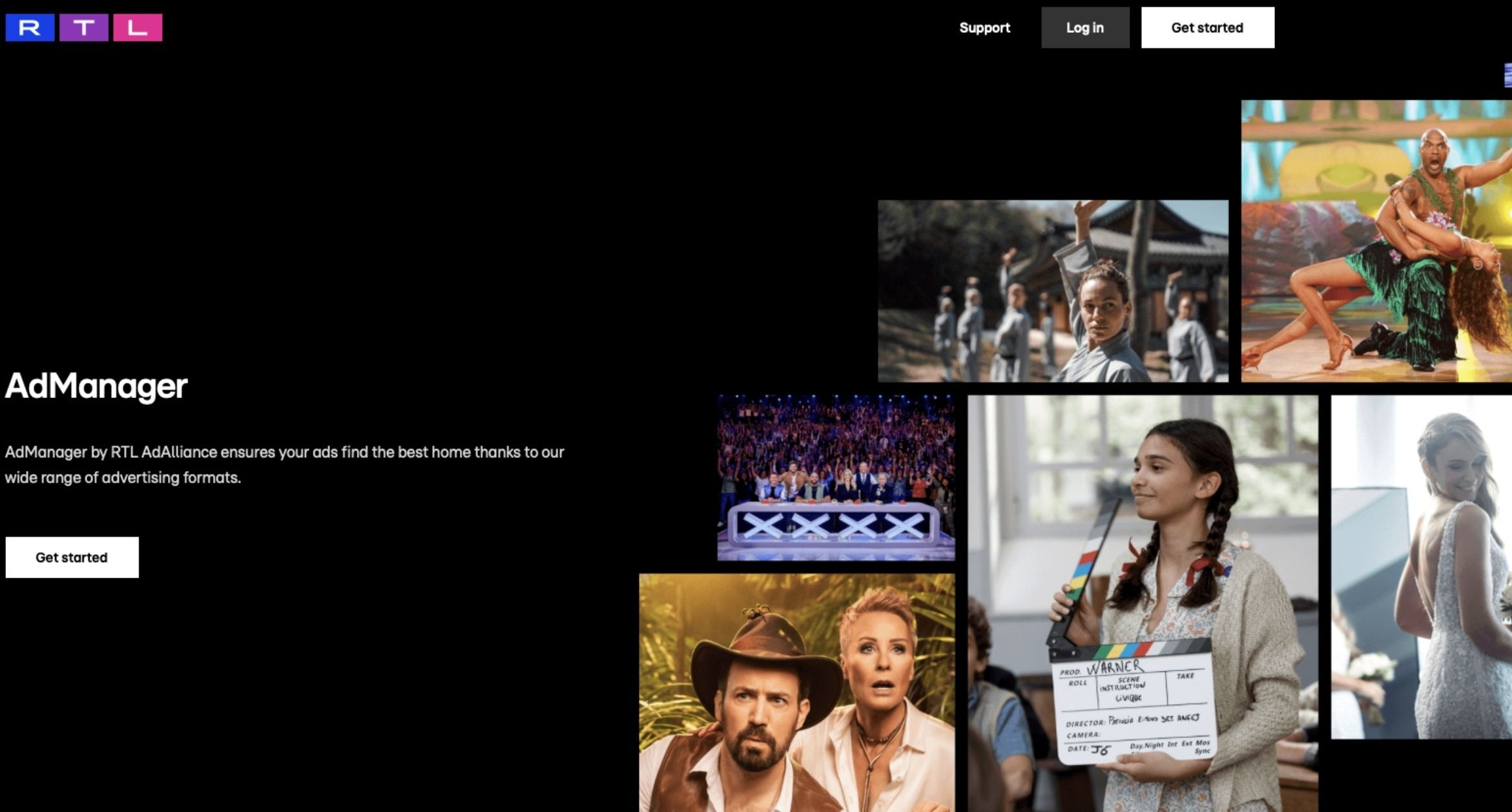Image resolution: width=1512 pixels, height=812 pixels.
Task: Open the martial arts temple photo
Action: (x=1053, y=291)
